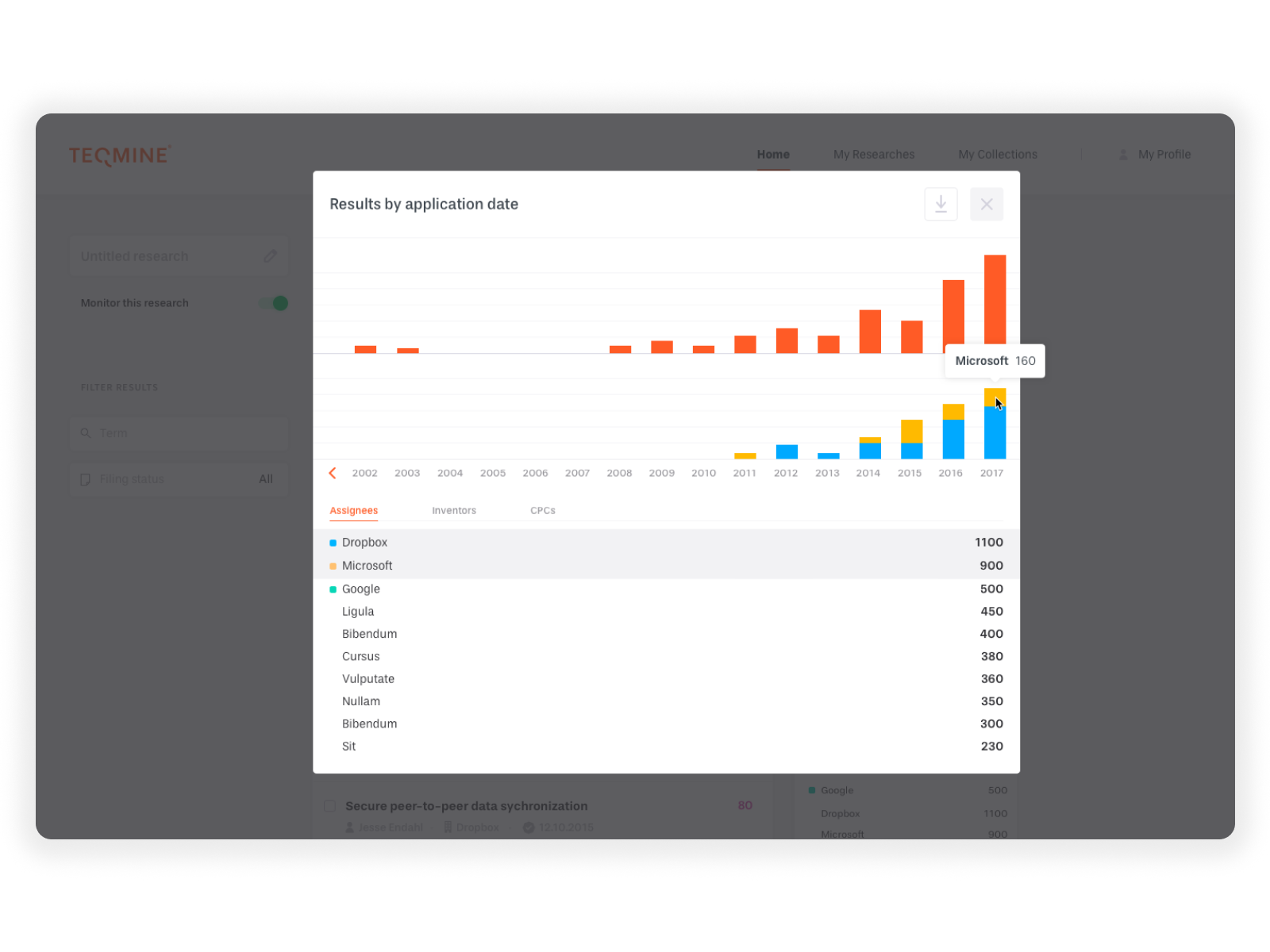Screen dimensions: 1270x952
Task: Open My Profile link
Action: pyautogui.click(x=1164, y=155)
